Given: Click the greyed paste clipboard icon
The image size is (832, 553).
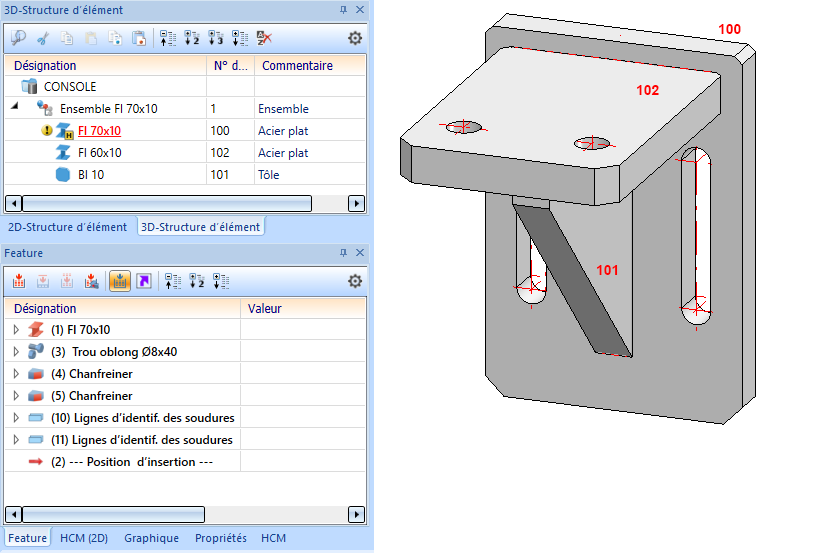Looking at the screenshot, I should pyautogui.click(x=91, y=38).
